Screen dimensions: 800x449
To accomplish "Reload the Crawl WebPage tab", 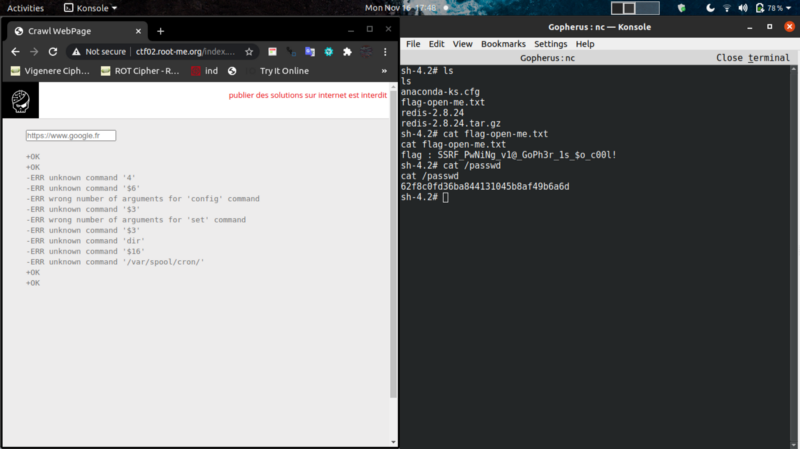I will pyautogui.click(x=53, y=52).
